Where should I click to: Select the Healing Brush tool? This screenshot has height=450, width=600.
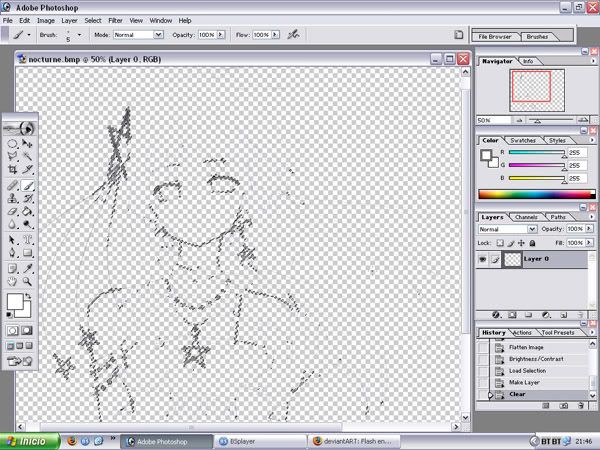[12, 186]
